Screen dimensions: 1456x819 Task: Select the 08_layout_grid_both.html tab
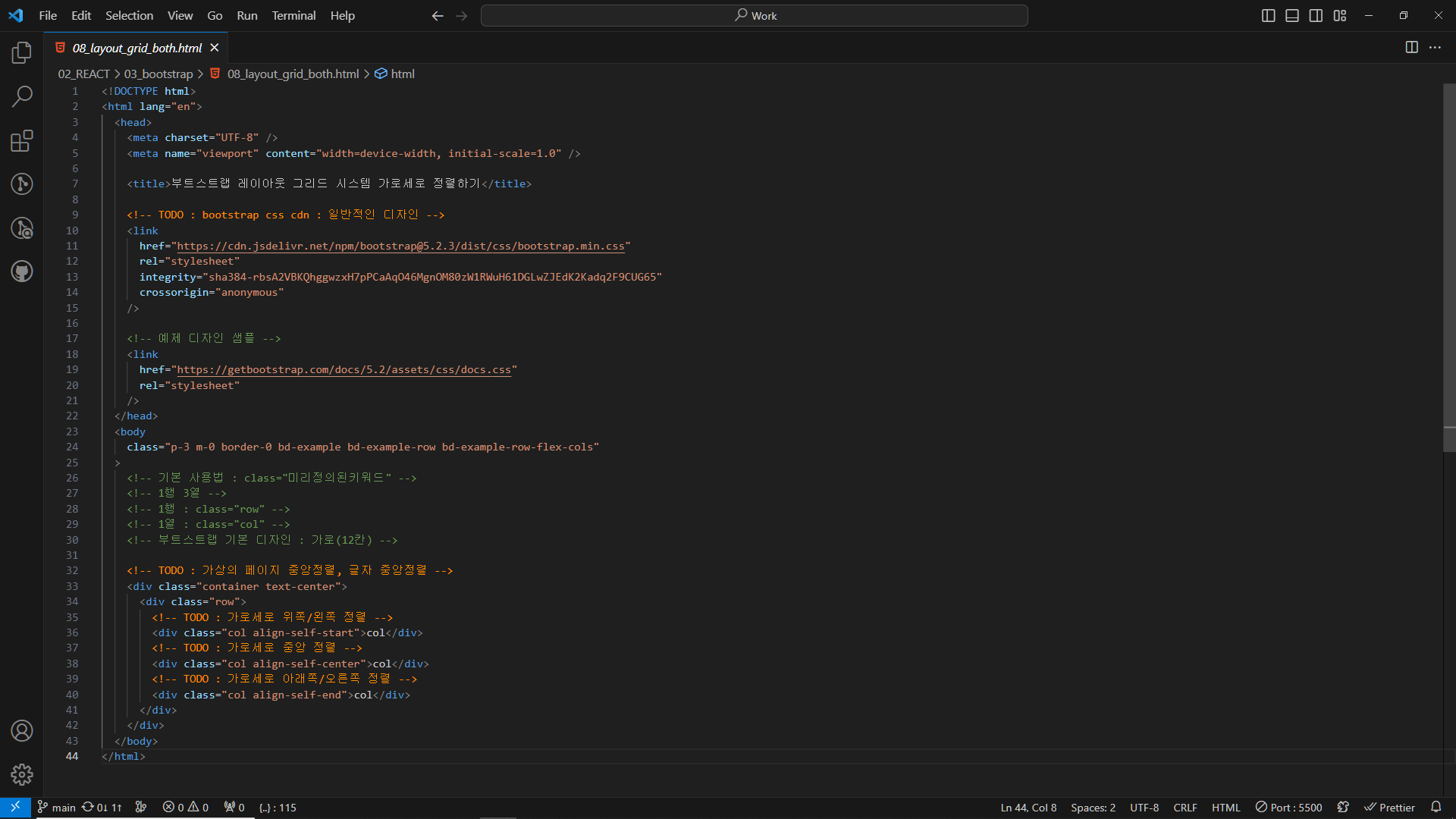[x=136, y=48]
